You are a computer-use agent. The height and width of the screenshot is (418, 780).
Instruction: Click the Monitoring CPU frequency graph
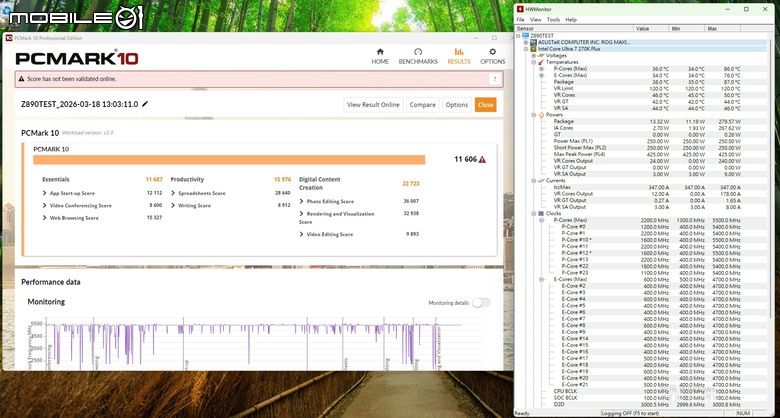tap(255, 343)
